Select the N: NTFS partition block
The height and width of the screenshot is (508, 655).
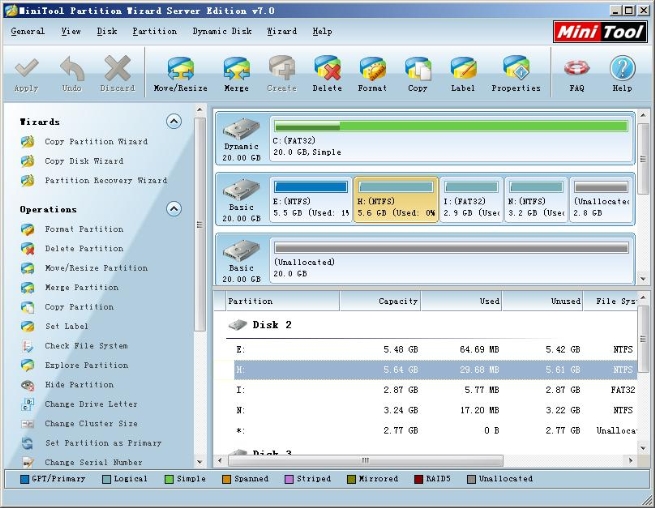tap(536, 200)
